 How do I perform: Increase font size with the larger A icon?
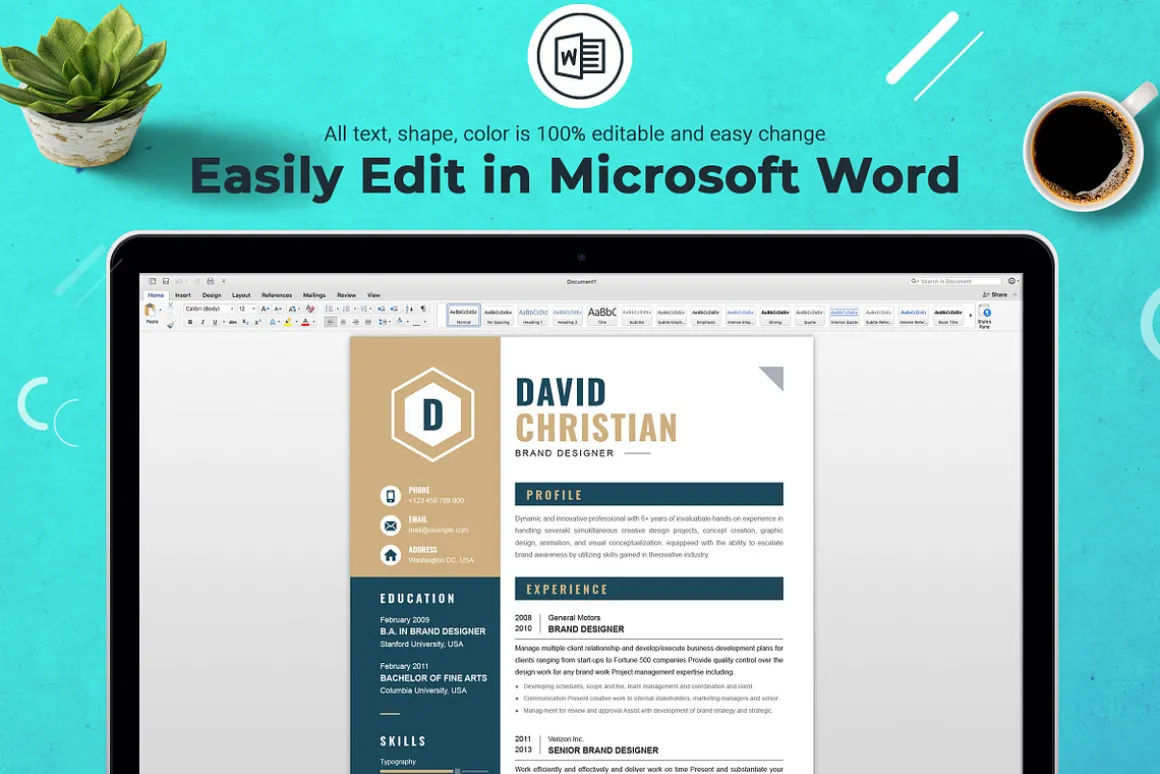tap(265, 309)
